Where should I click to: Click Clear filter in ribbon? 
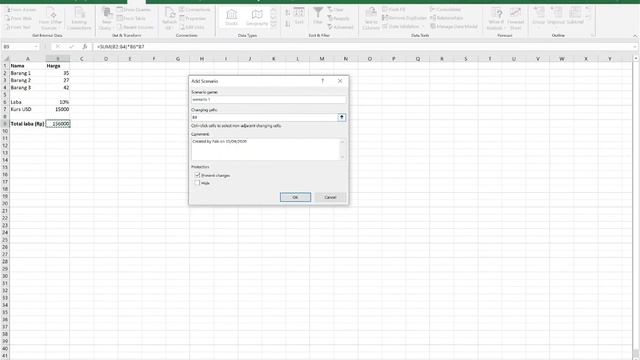(x=336, y=10)
